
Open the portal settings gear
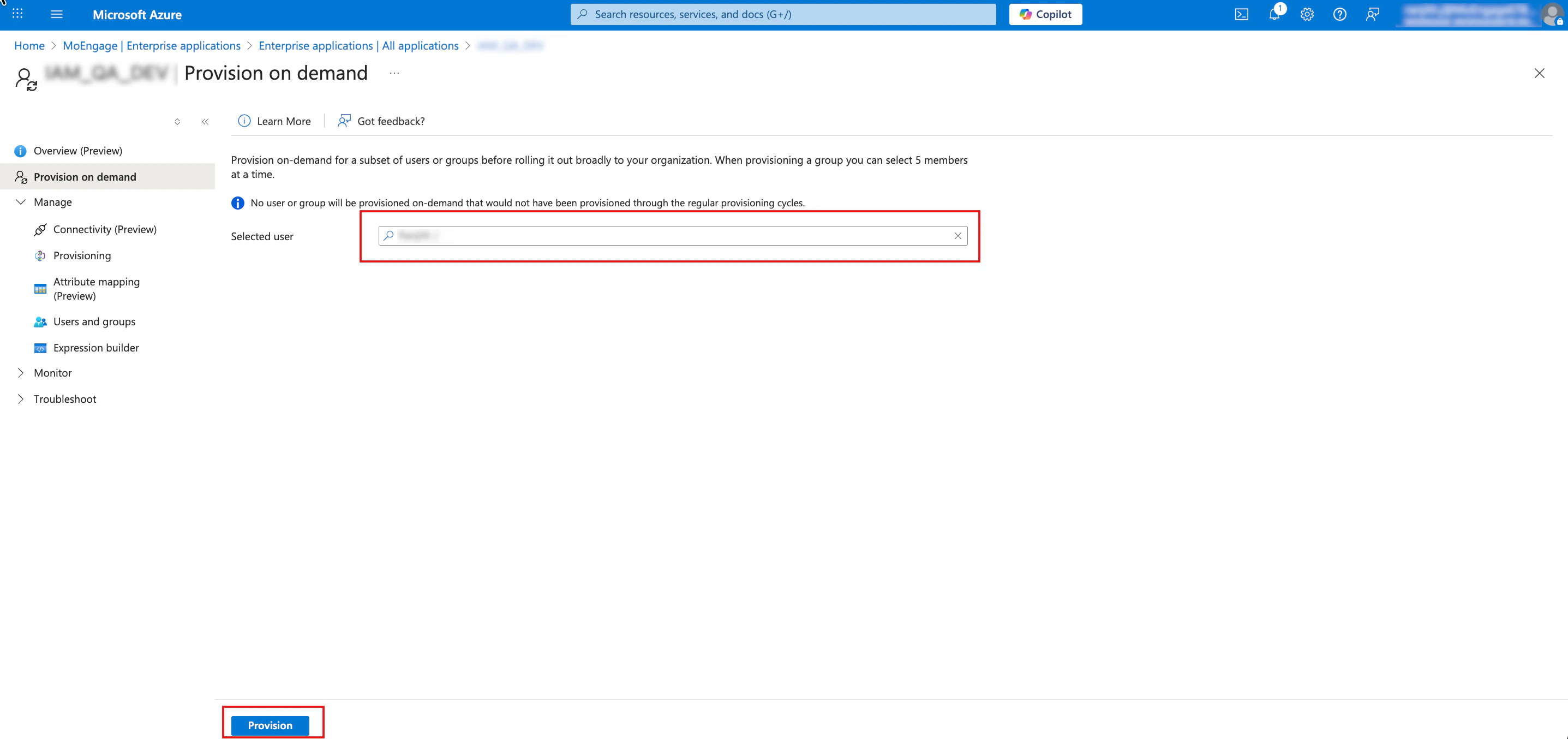[x=1307, y=15]
